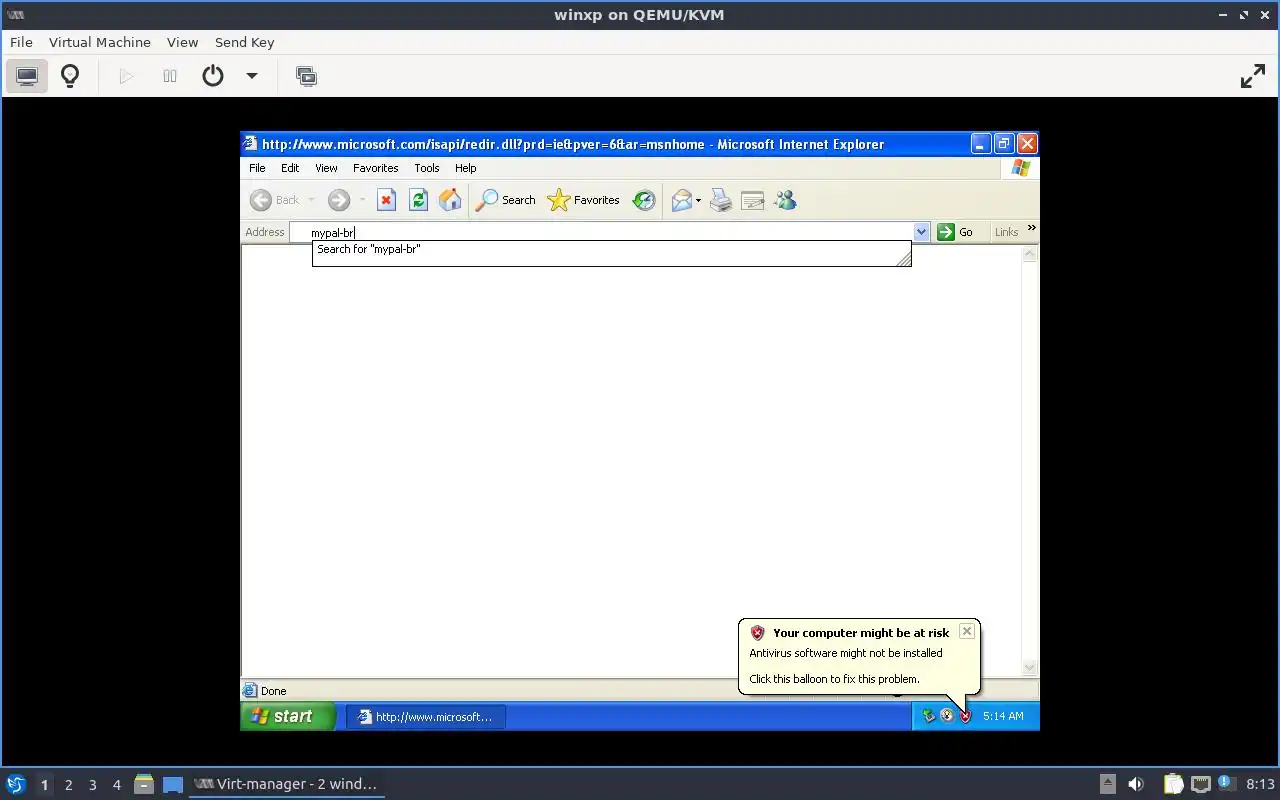Select 'Search for "mypal-br"' suggestion
Screen dimensions: 1280x800
coord(610,249)
